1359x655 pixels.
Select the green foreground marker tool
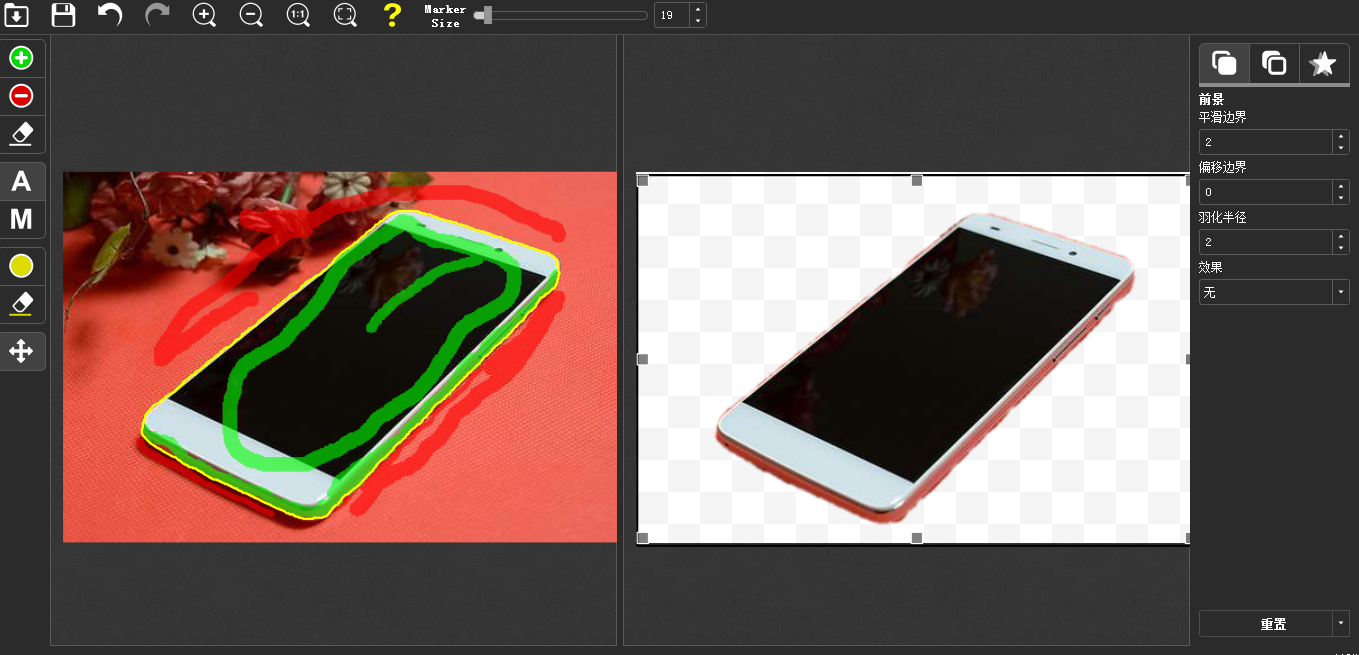pyautogui.click(x=21, y=58)
